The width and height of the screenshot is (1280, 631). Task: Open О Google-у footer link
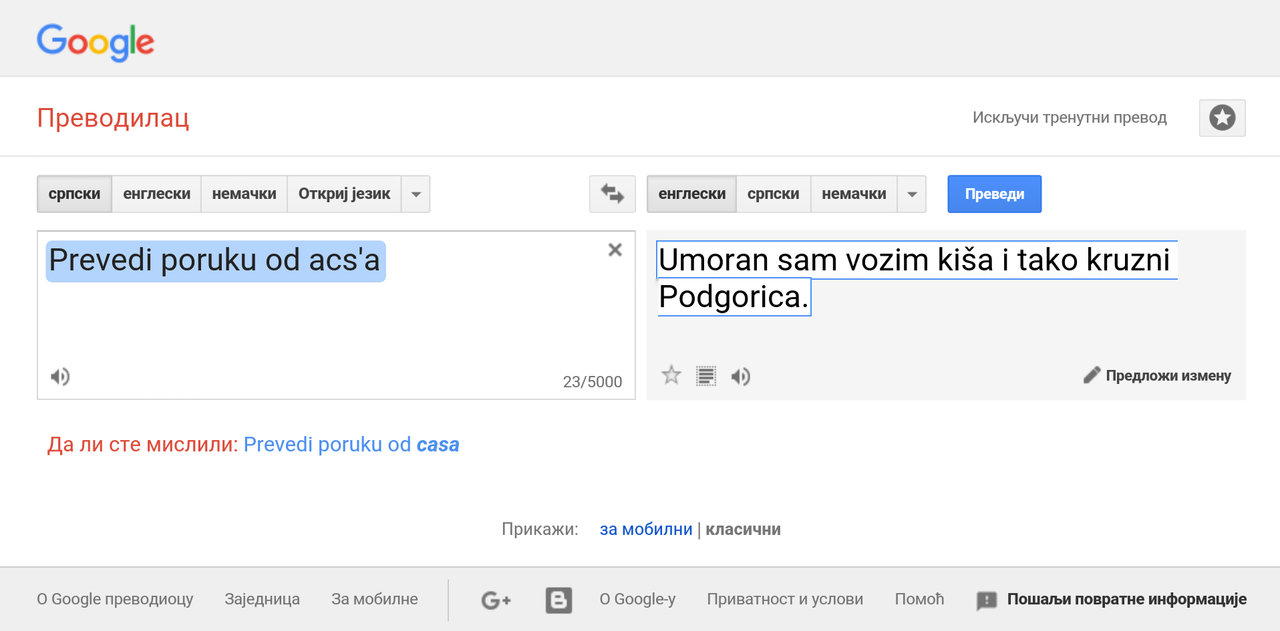638,600
